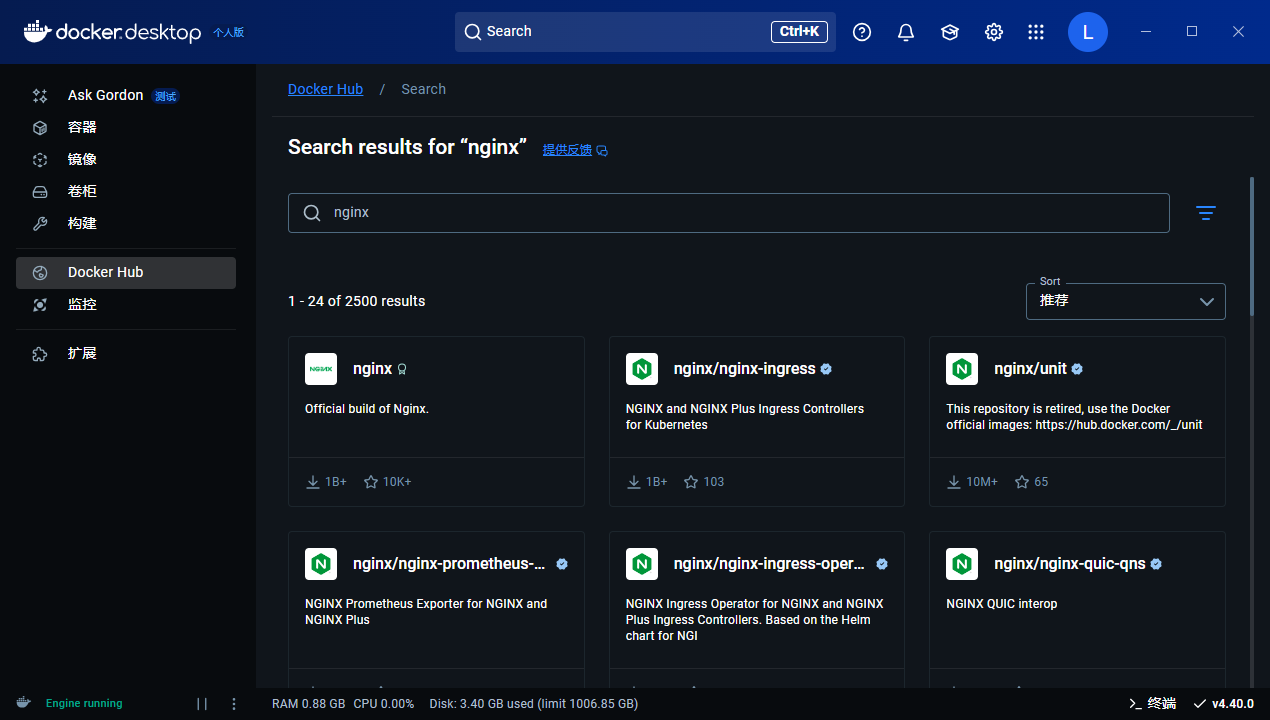Open the search filter icon
1270x720 pixels.
coord(1206,213)
